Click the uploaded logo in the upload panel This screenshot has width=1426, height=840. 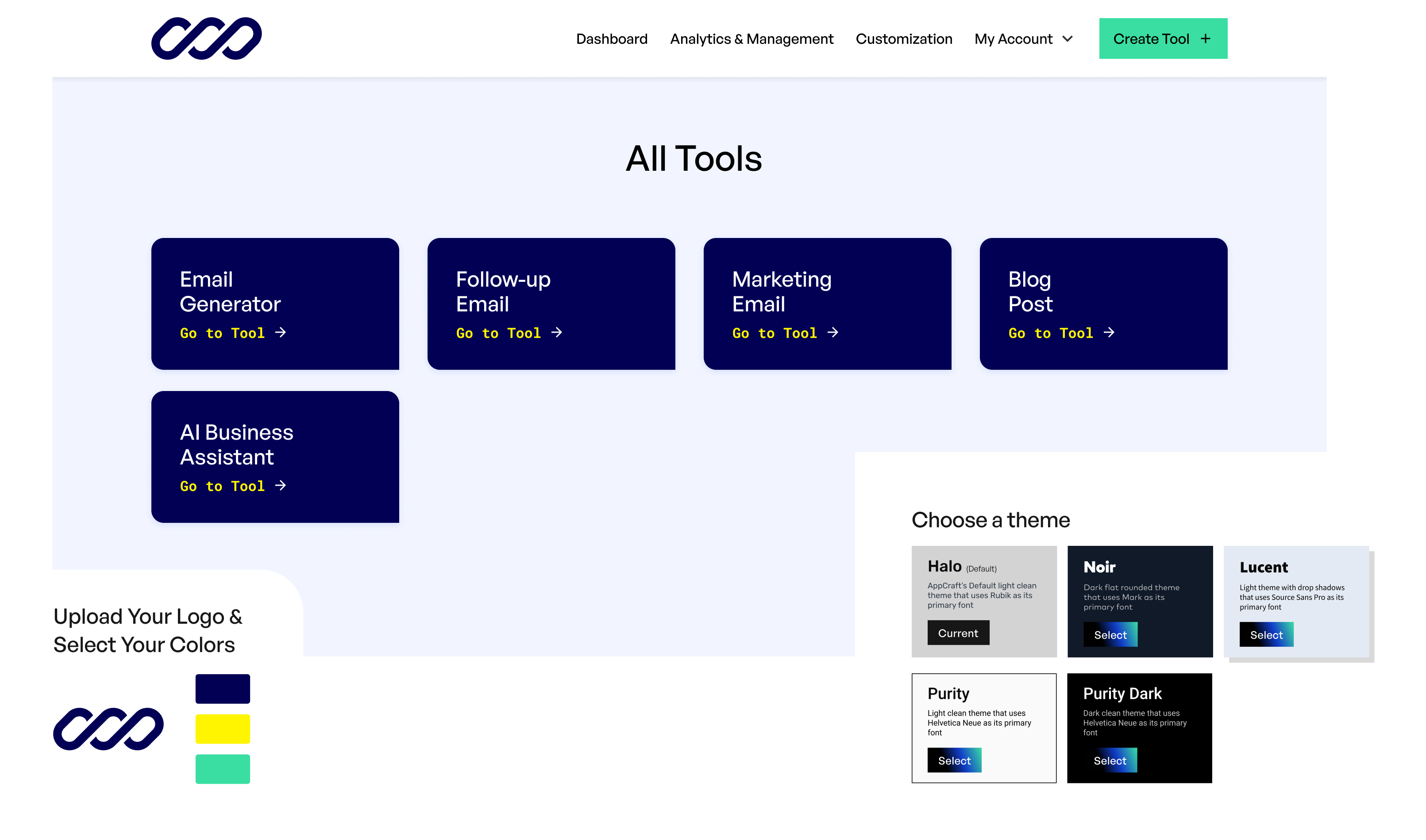point(108,729)
